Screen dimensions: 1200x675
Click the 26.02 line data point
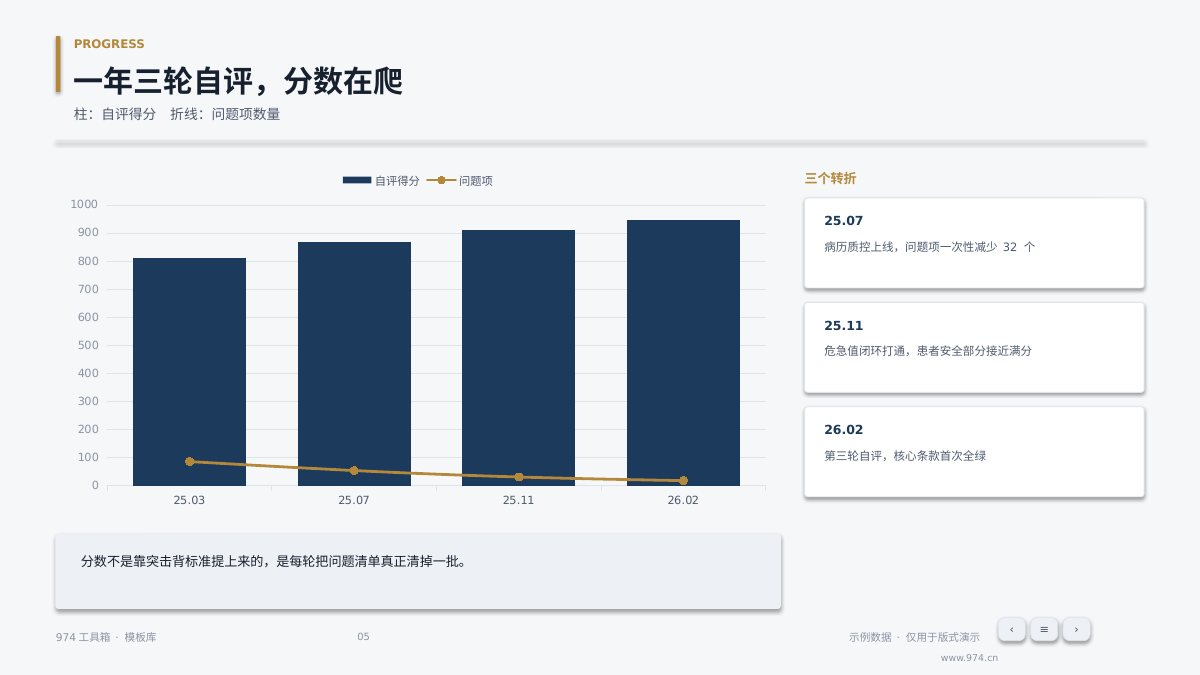tap(683, 481)
